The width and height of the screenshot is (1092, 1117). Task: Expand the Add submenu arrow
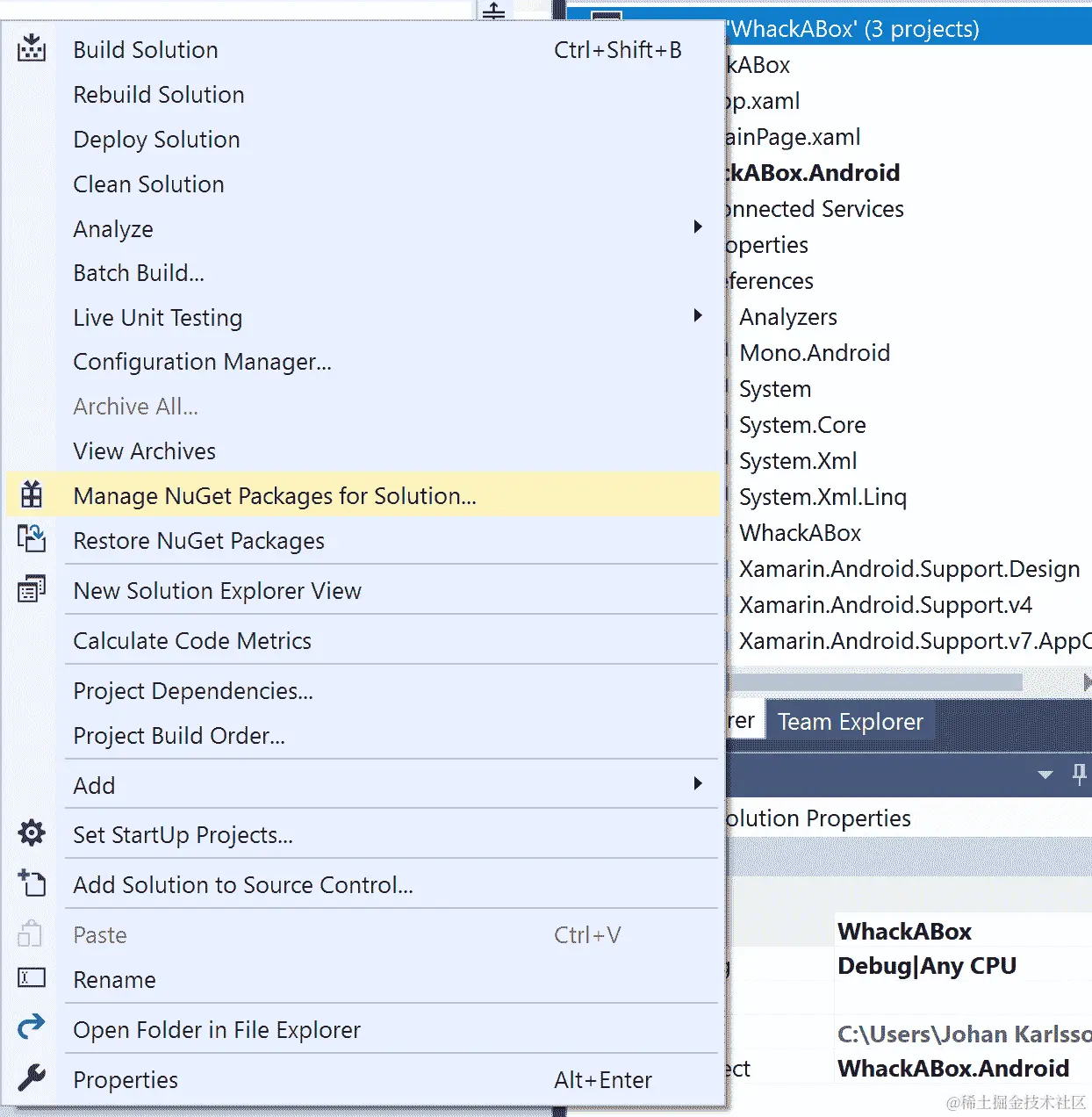click(x=698, y=783)
